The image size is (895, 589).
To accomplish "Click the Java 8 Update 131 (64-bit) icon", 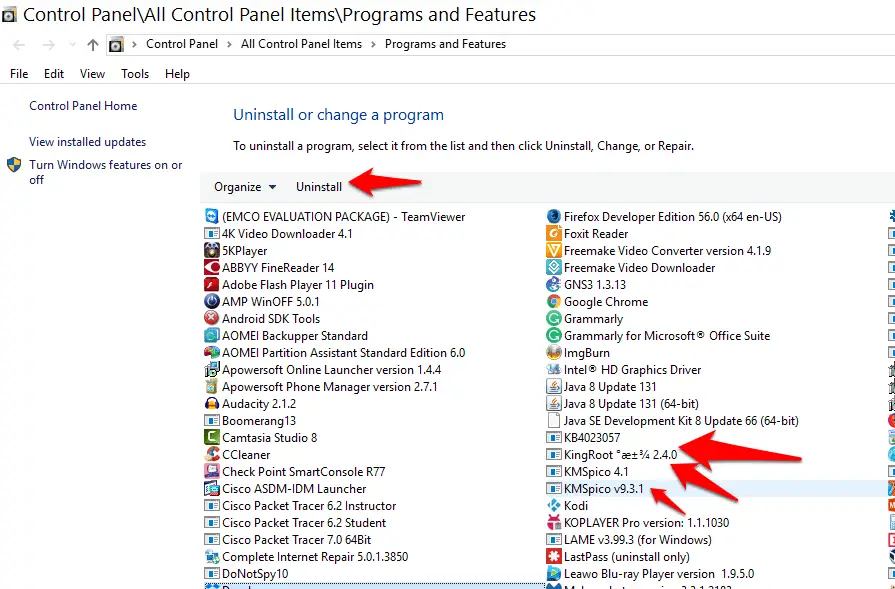I will point(554,404).
